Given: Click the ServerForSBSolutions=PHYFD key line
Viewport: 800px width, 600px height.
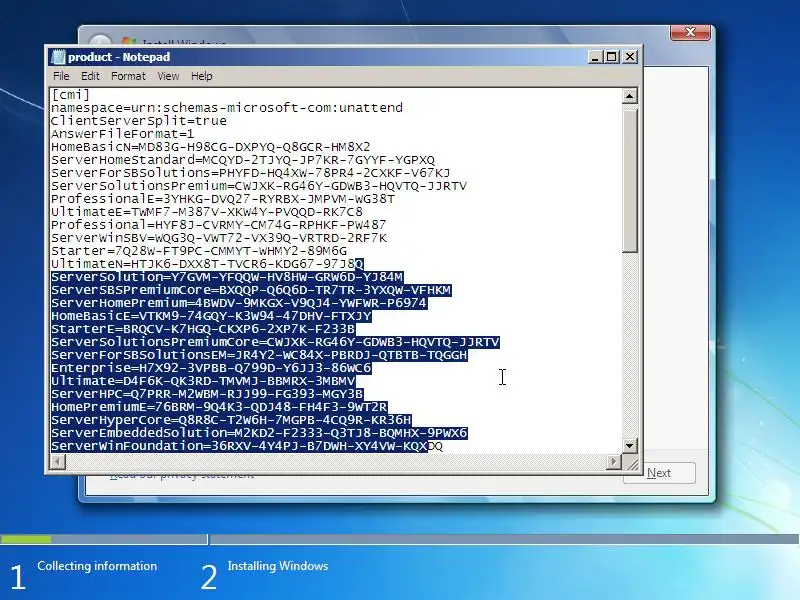Looking at the screenshot, I should (251, 173).
